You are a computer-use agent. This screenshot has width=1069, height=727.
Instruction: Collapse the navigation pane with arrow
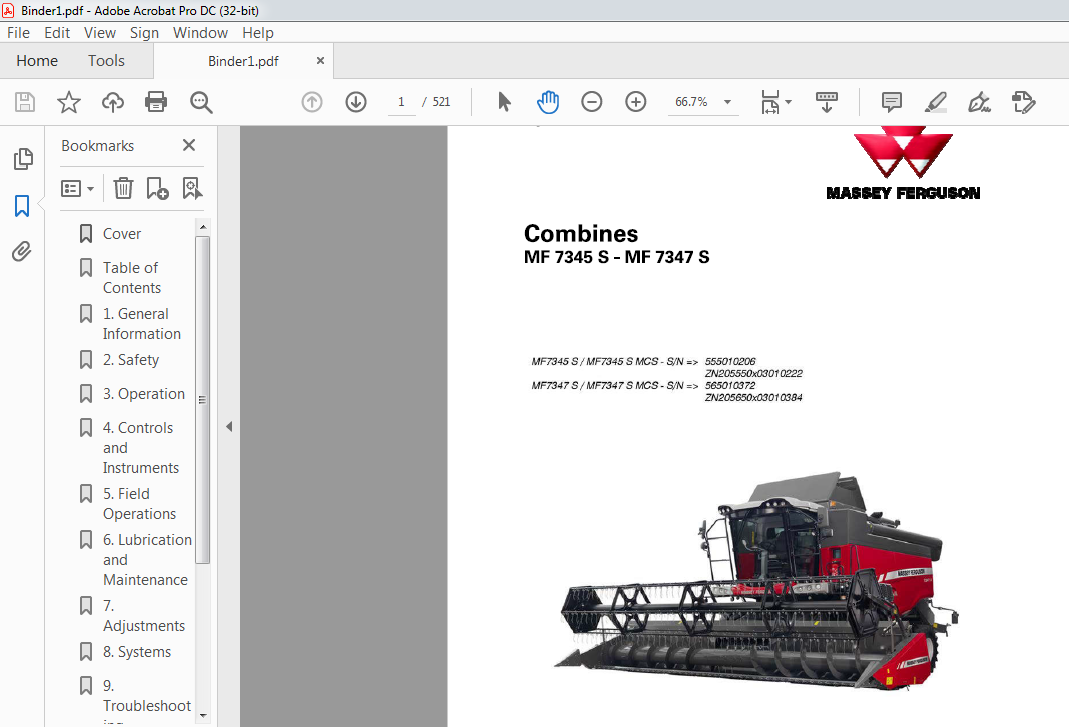(x=229, y=426)
